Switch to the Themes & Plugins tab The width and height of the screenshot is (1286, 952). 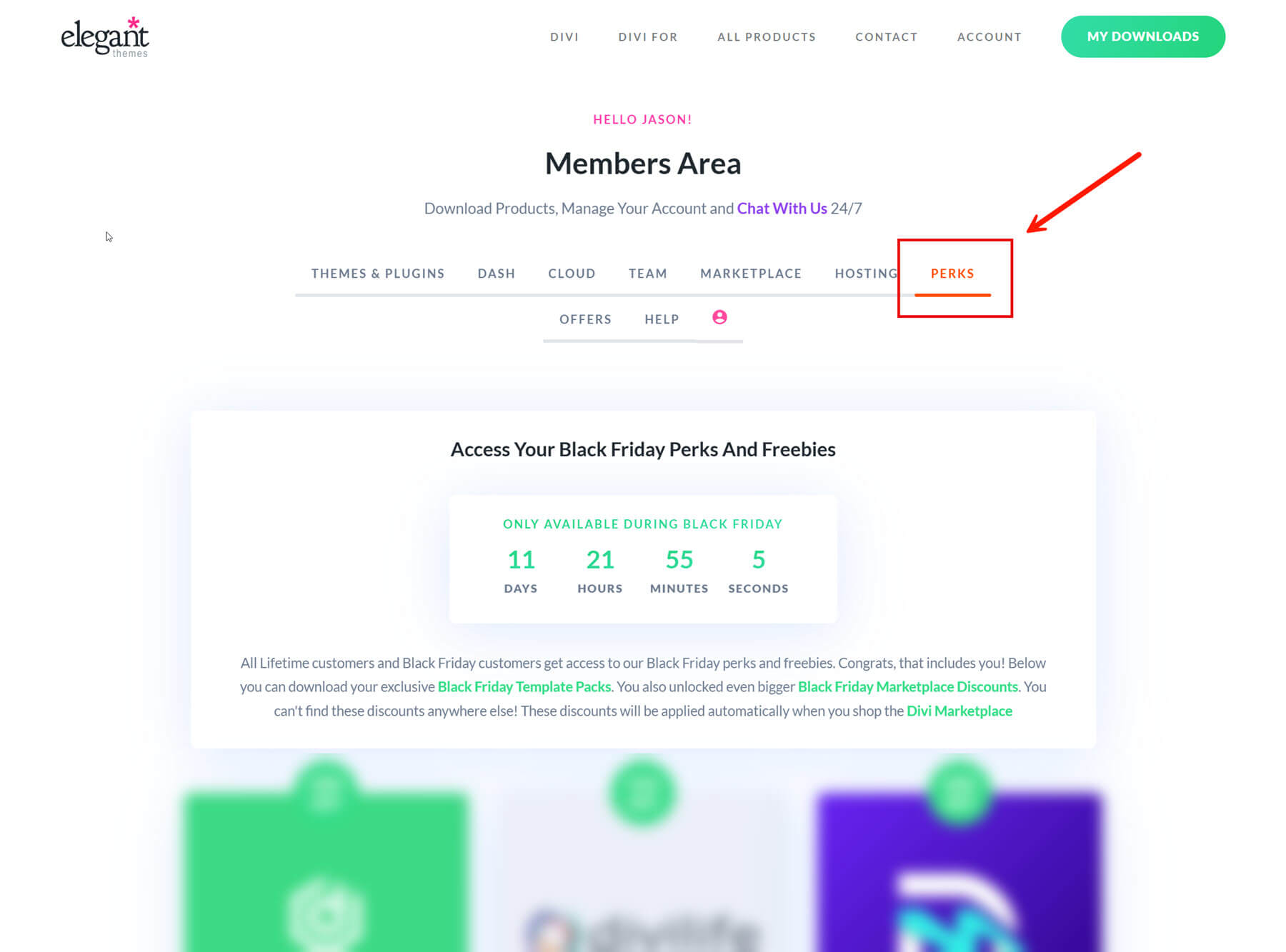click(377, 274)
